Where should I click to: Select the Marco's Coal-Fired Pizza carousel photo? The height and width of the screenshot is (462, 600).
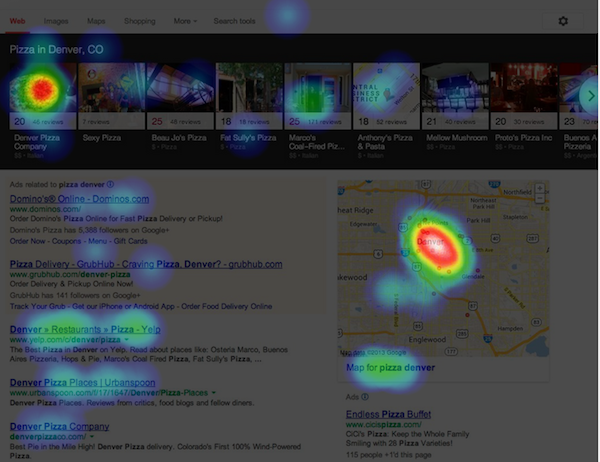(x=318, y=88)
